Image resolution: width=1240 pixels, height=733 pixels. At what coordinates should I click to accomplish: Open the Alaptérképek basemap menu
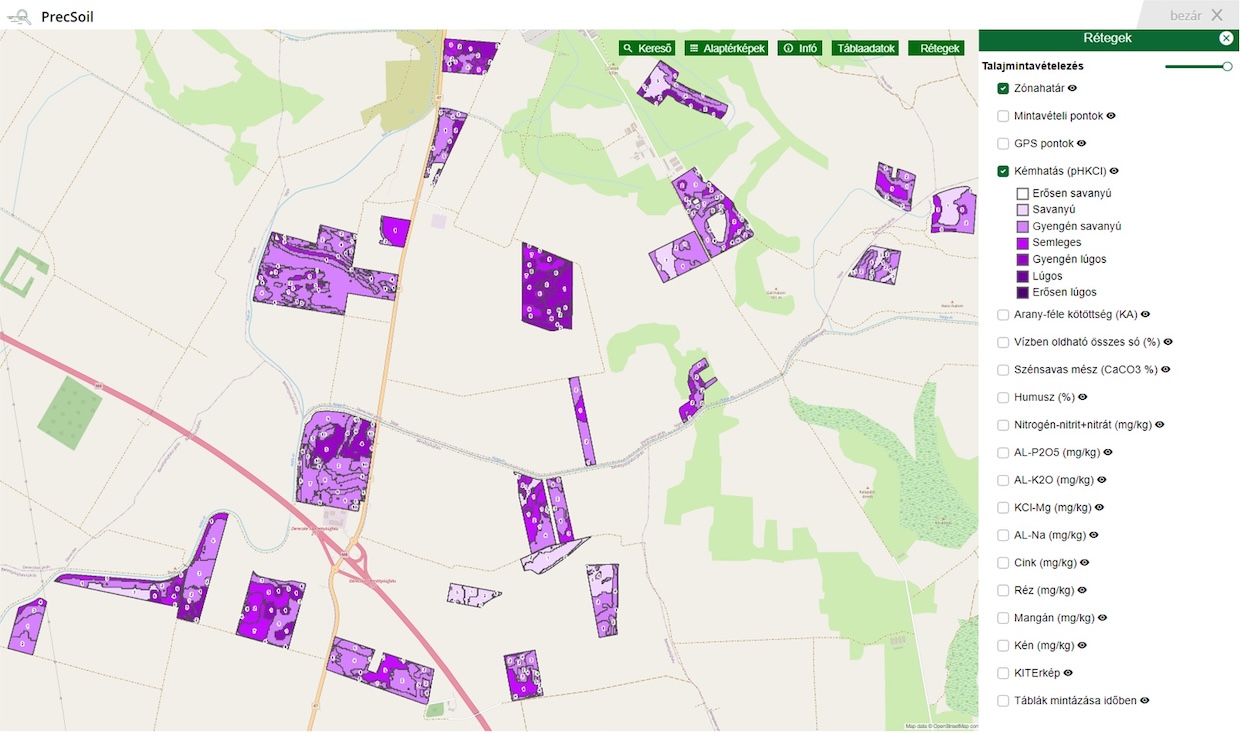[x=726, y=48]
